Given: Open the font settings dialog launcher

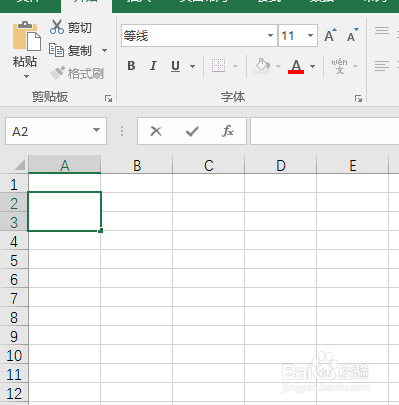Looking at the screenshot, I should coord(358,98).
